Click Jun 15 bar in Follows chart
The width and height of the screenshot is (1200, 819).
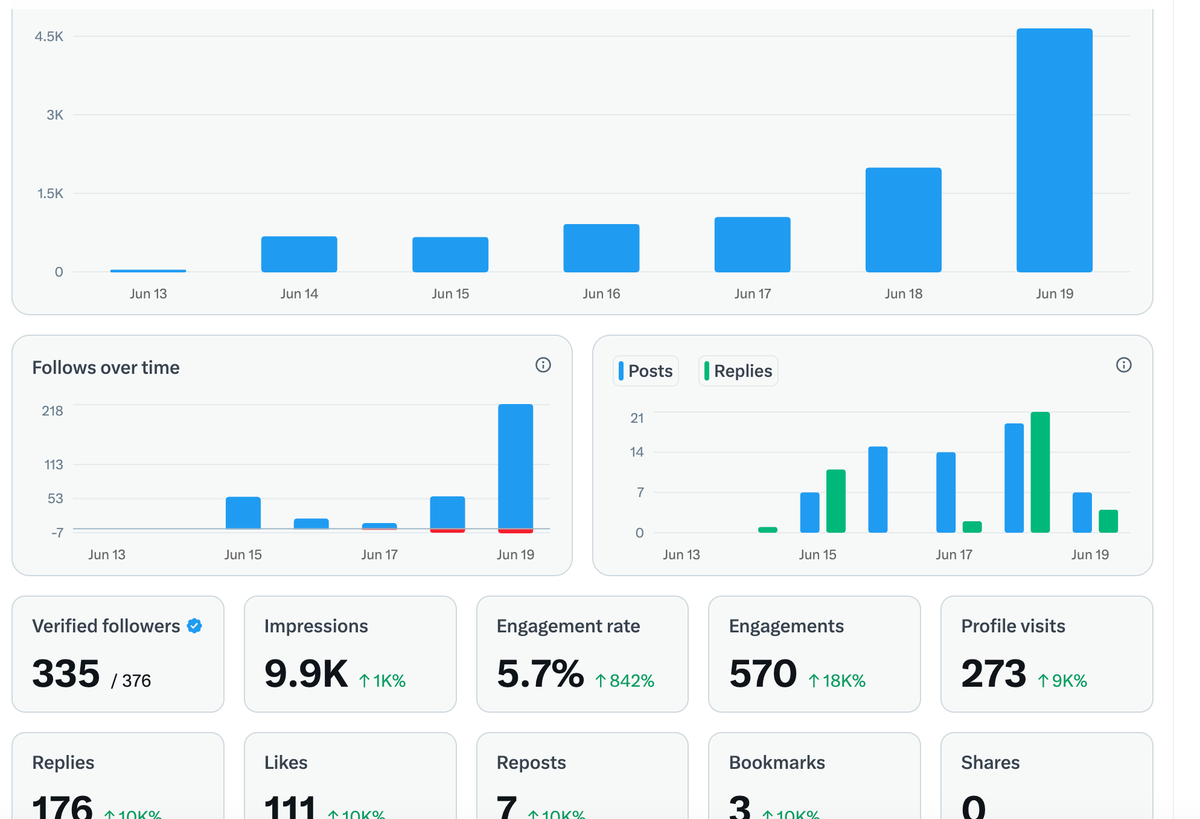[243, 513]
